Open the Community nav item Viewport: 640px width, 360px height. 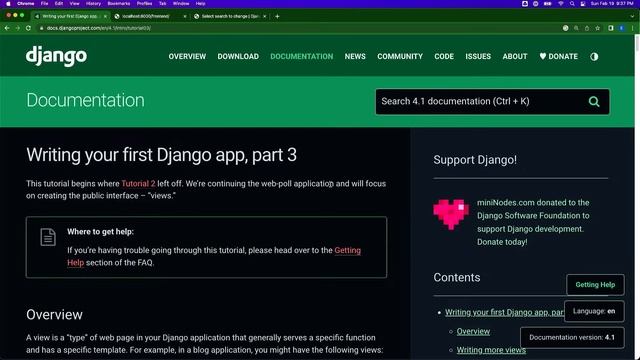pos(400,57)
